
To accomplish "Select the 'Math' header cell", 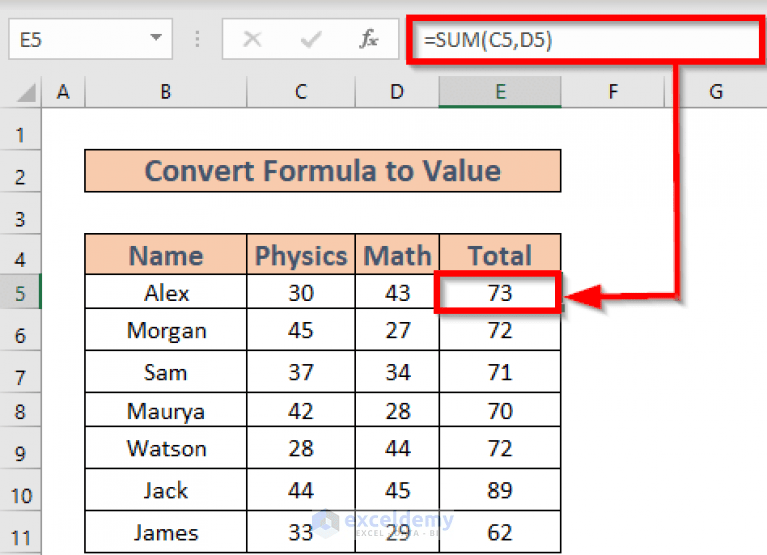I will 397,254.
